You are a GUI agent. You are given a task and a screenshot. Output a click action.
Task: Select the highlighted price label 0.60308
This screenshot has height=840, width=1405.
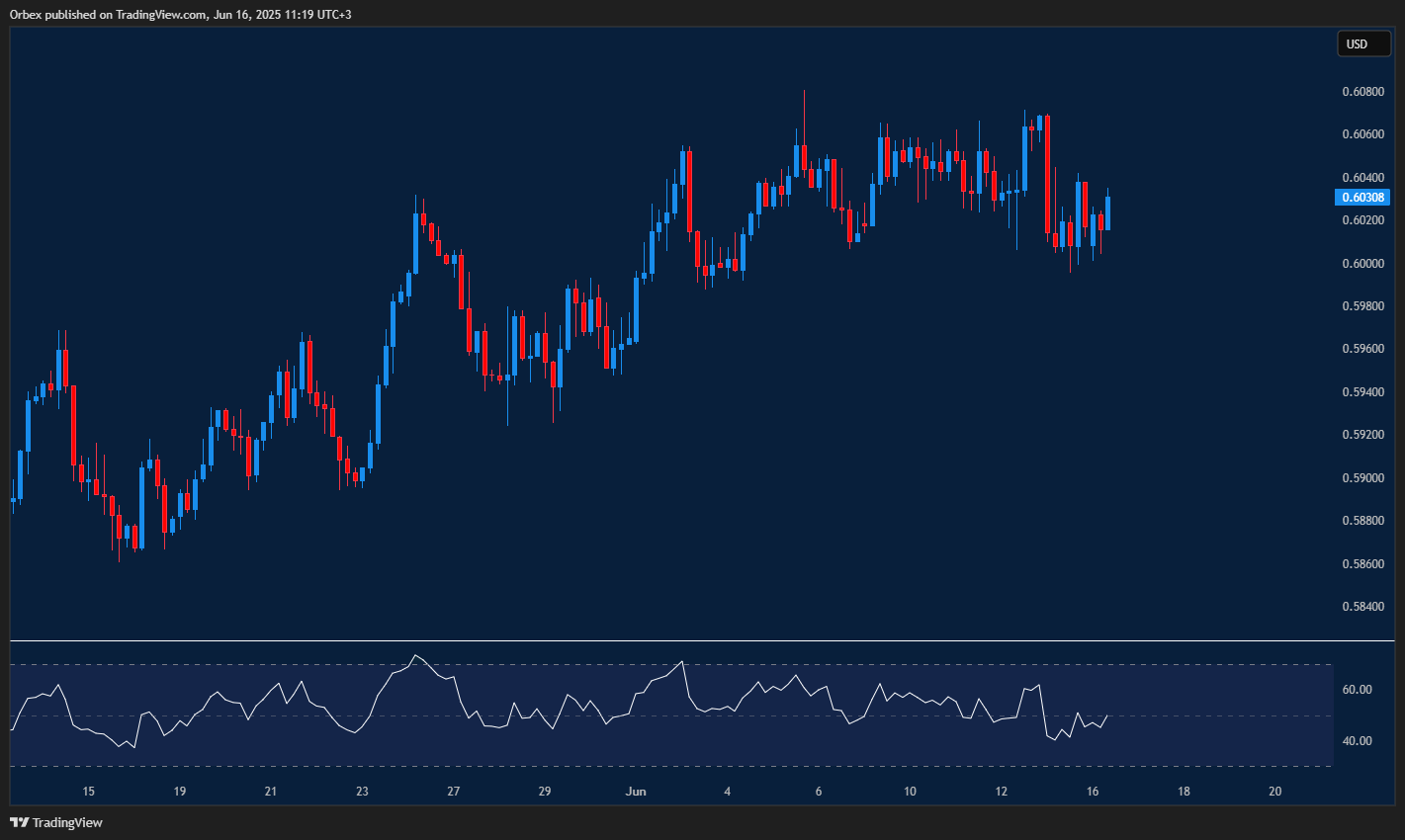click(1365, 197)
